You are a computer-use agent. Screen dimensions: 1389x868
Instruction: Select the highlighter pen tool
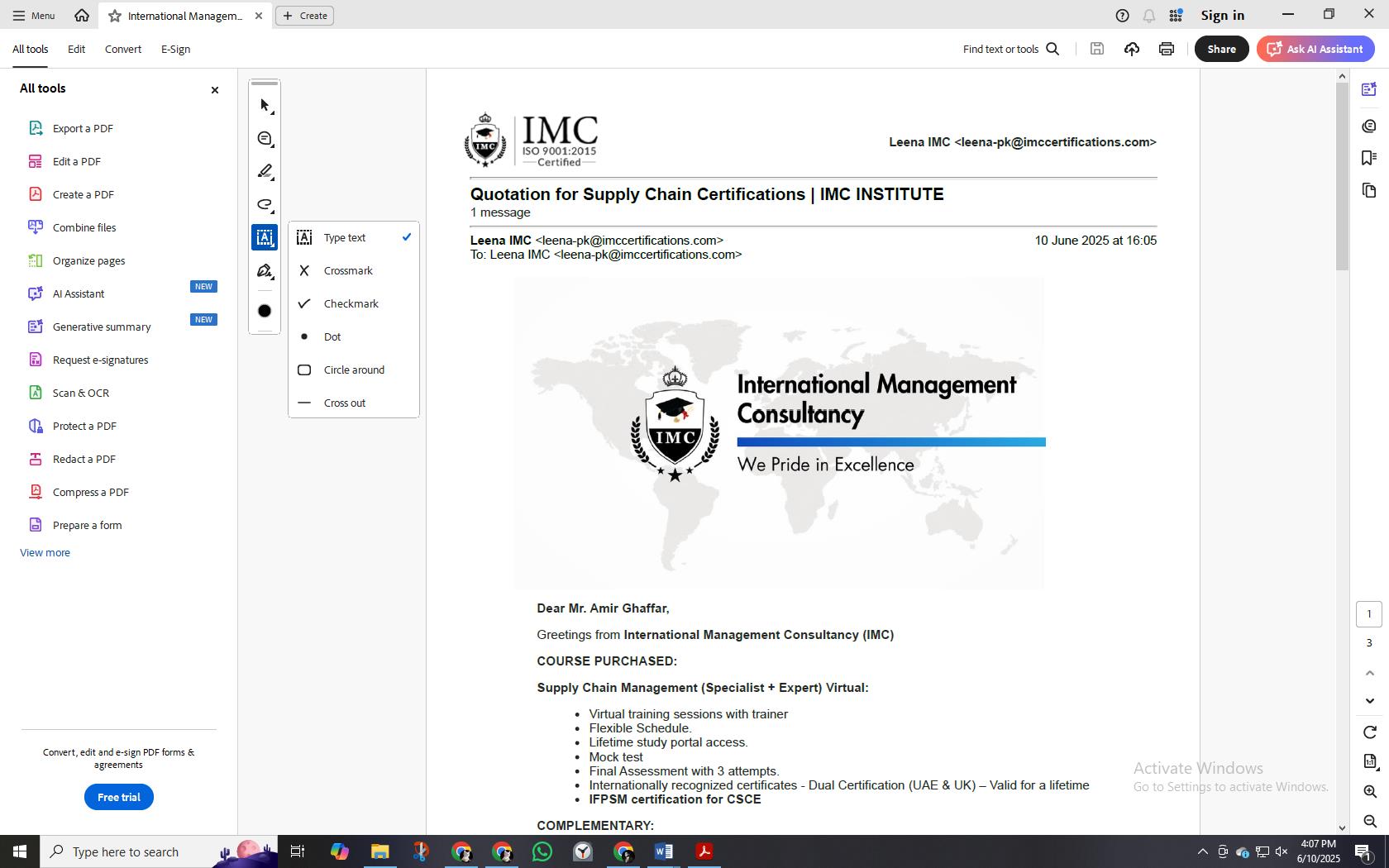pos(265,172)
